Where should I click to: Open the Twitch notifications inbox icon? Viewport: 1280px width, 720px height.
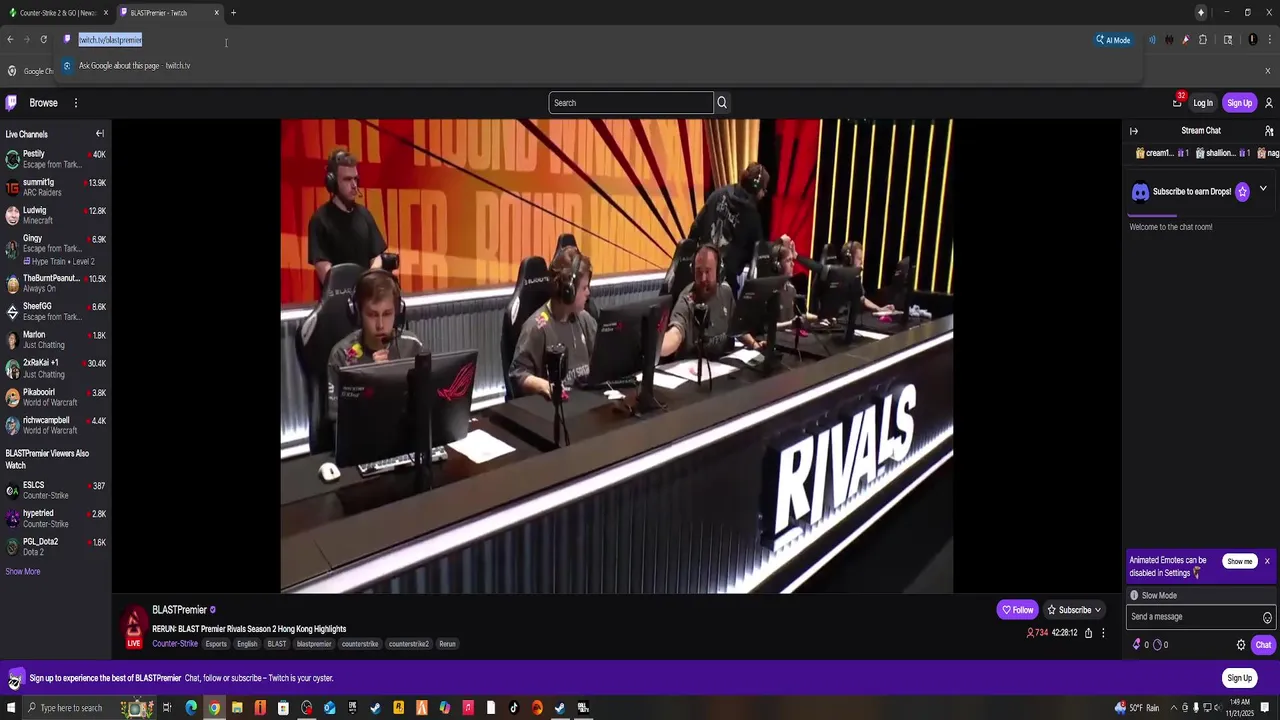[1177, 102]
